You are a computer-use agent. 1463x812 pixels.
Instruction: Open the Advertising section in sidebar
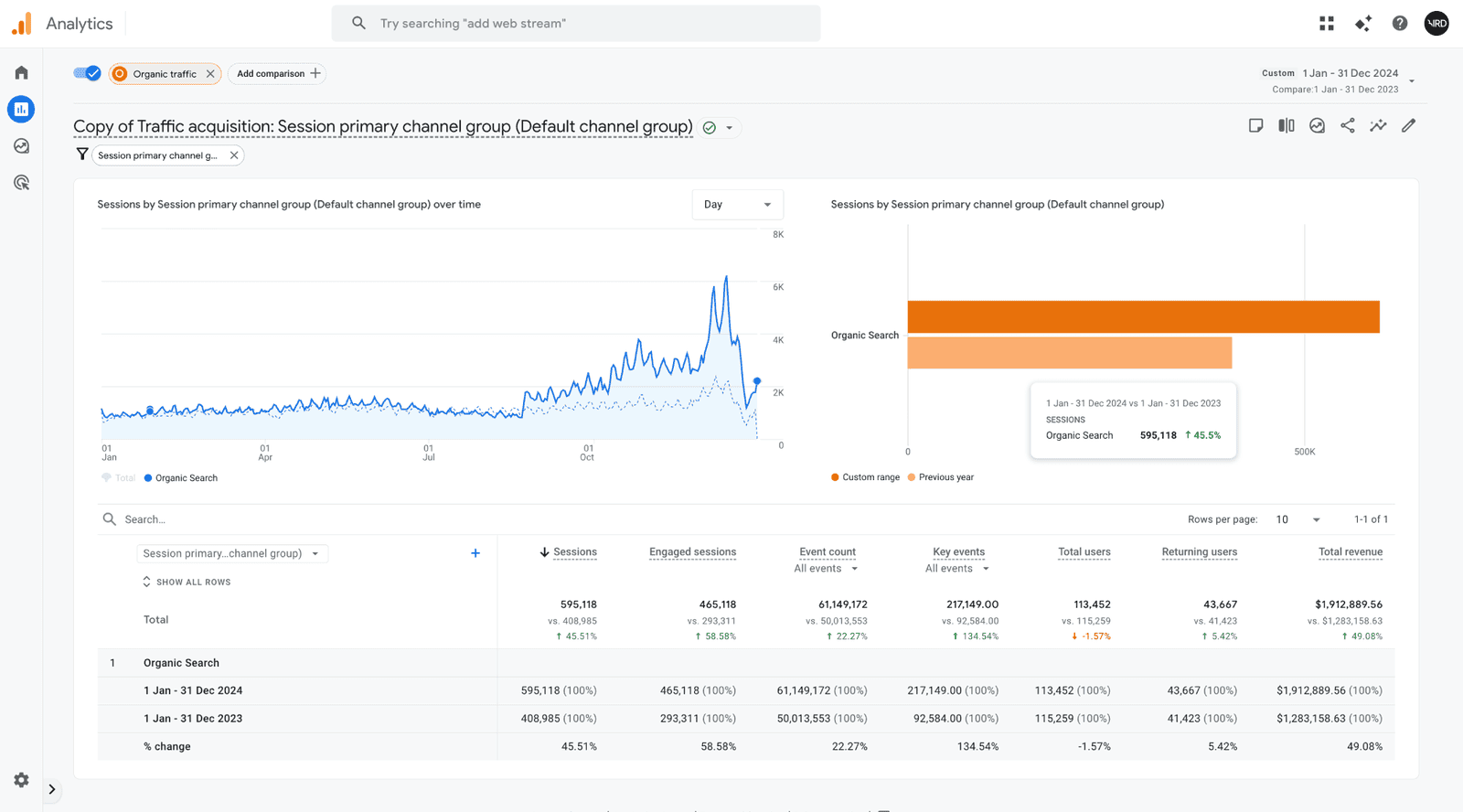click(21, 183)
